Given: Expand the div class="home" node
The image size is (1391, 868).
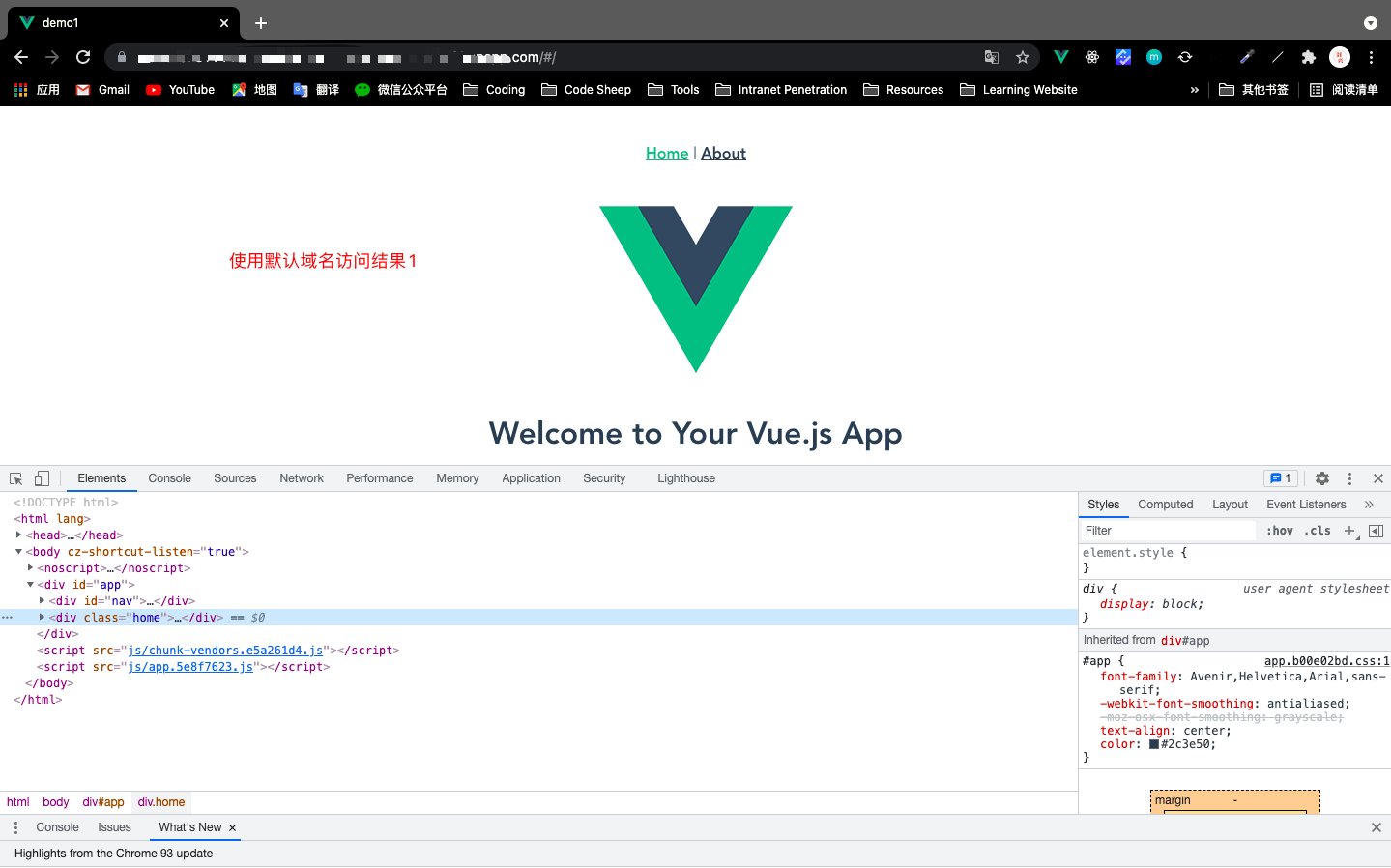Looking at the screenshot, I should coord(42,617).
